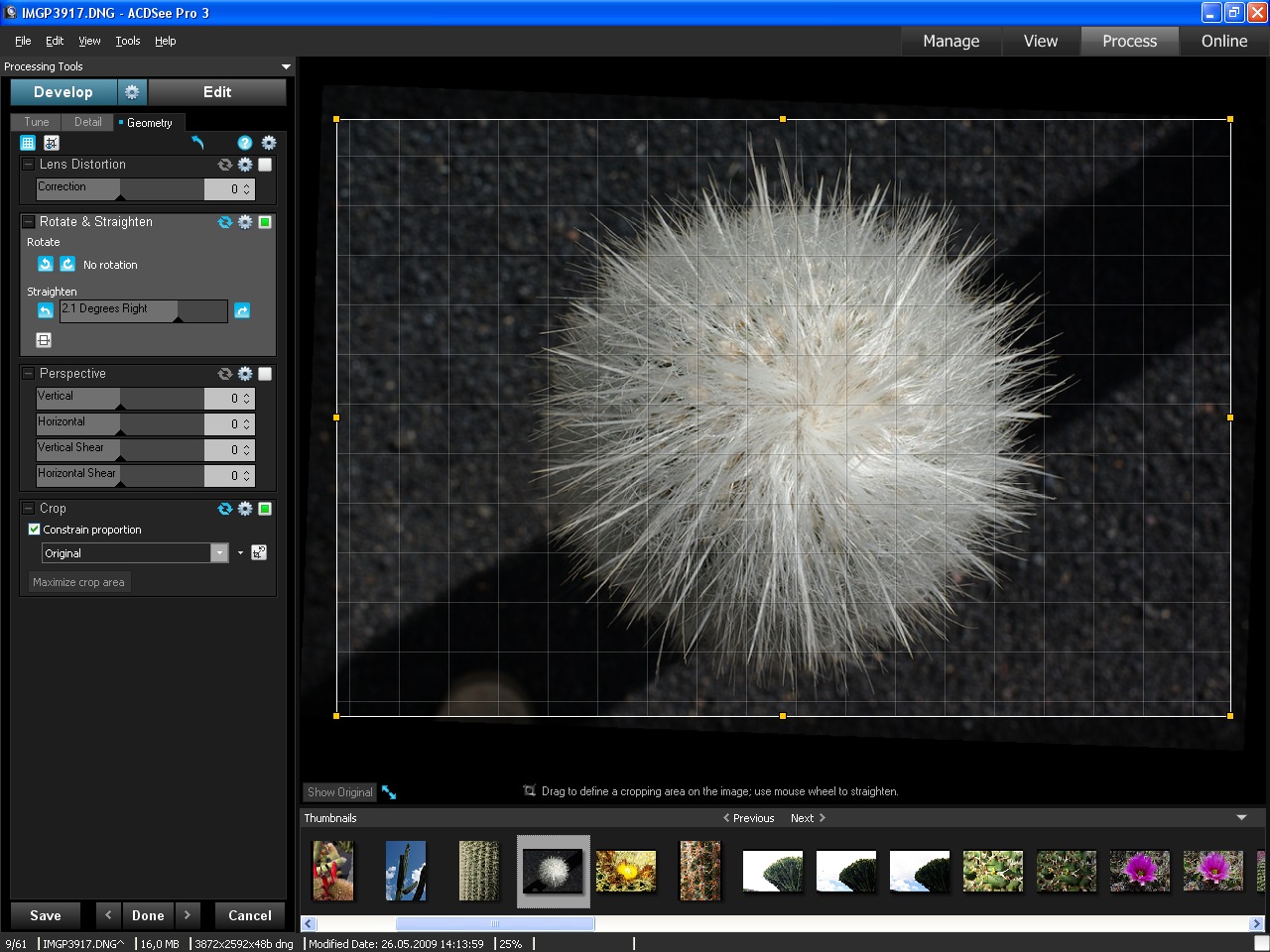This screenshot has height=952, width=1270.
Task: Select the grid overlay icon
Action: [27, 143]
